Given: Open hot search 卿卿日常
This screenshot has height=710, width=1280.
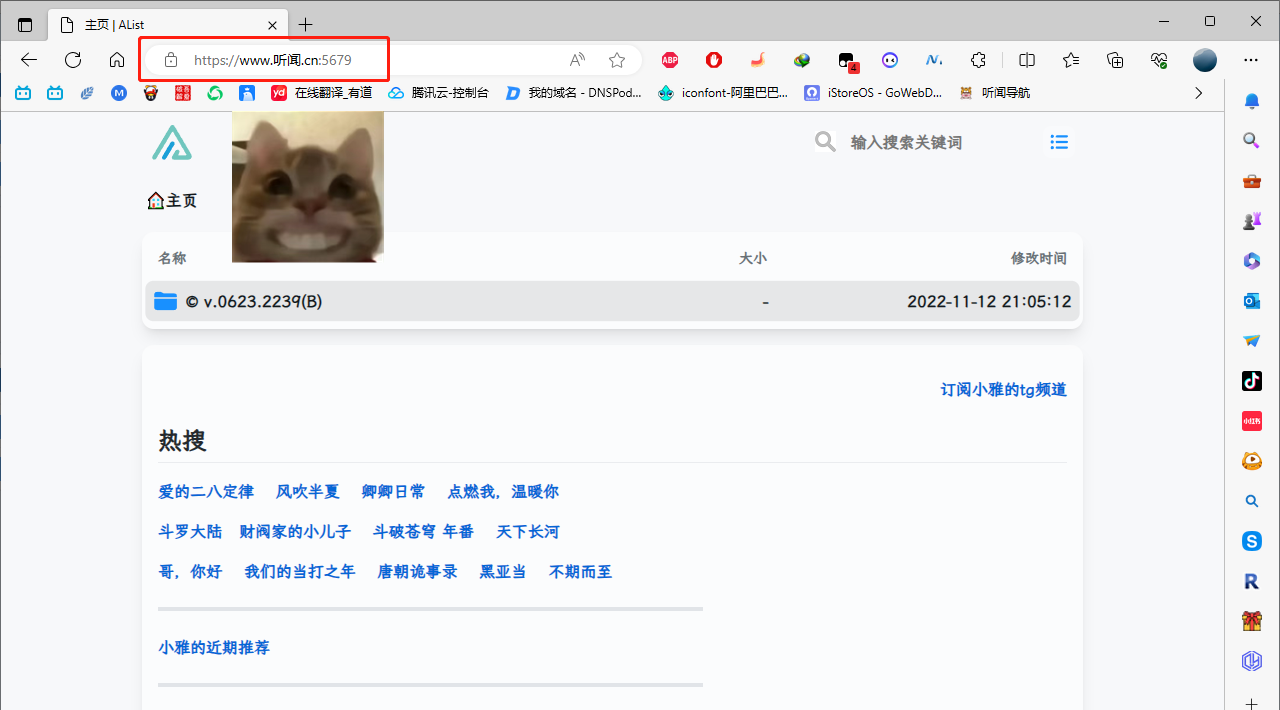Looking at the screenshot, I should [x=393, y=491].
